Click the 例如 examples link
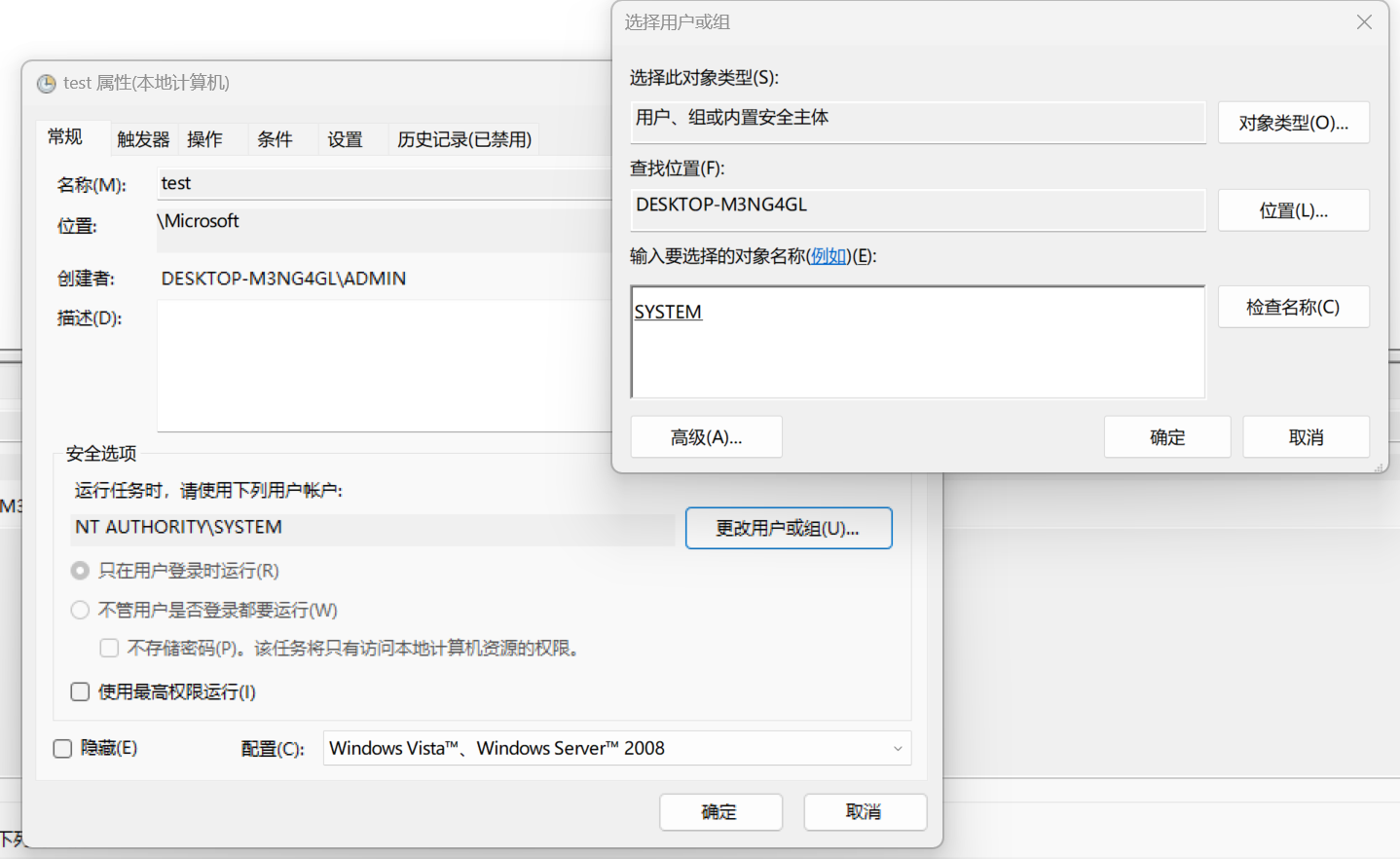1400x859 pixels. (829, 256)
